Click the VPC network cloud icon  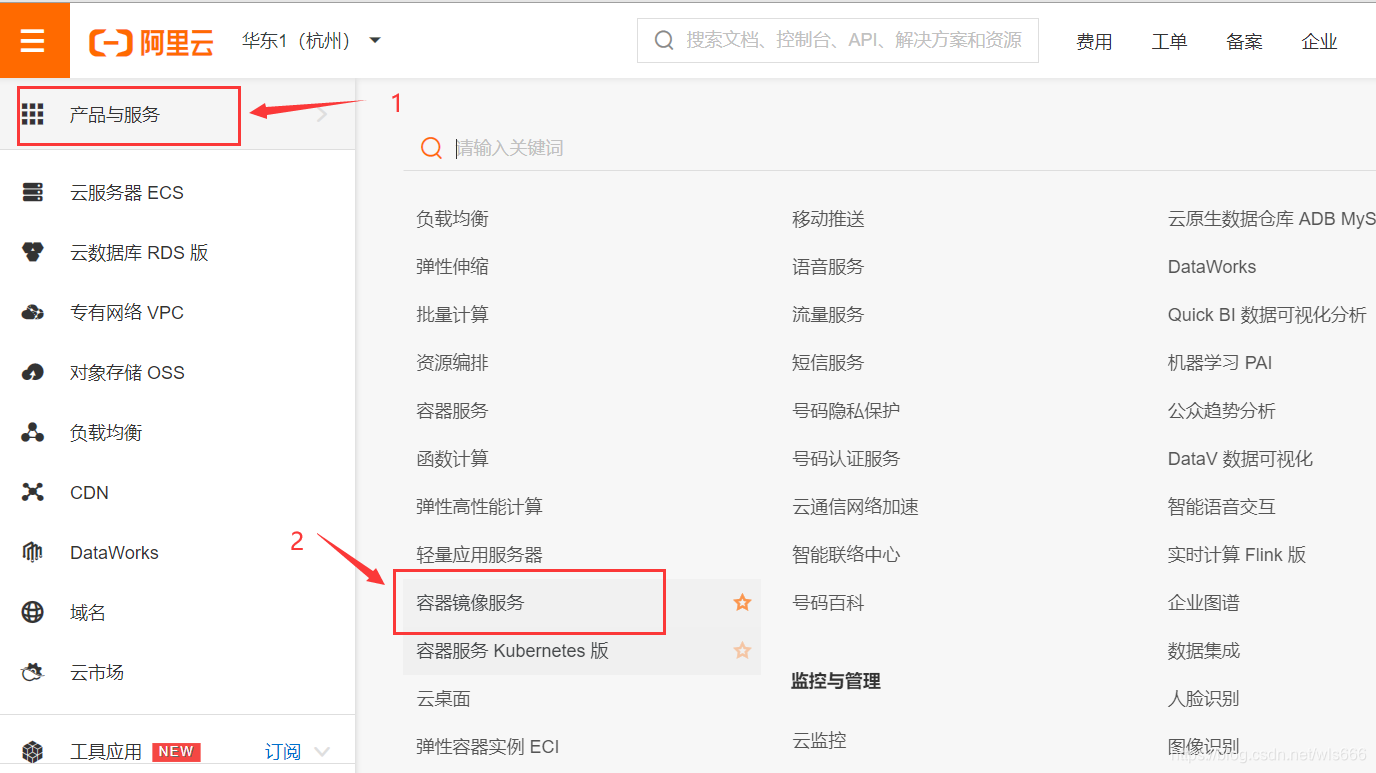[33, 313]
